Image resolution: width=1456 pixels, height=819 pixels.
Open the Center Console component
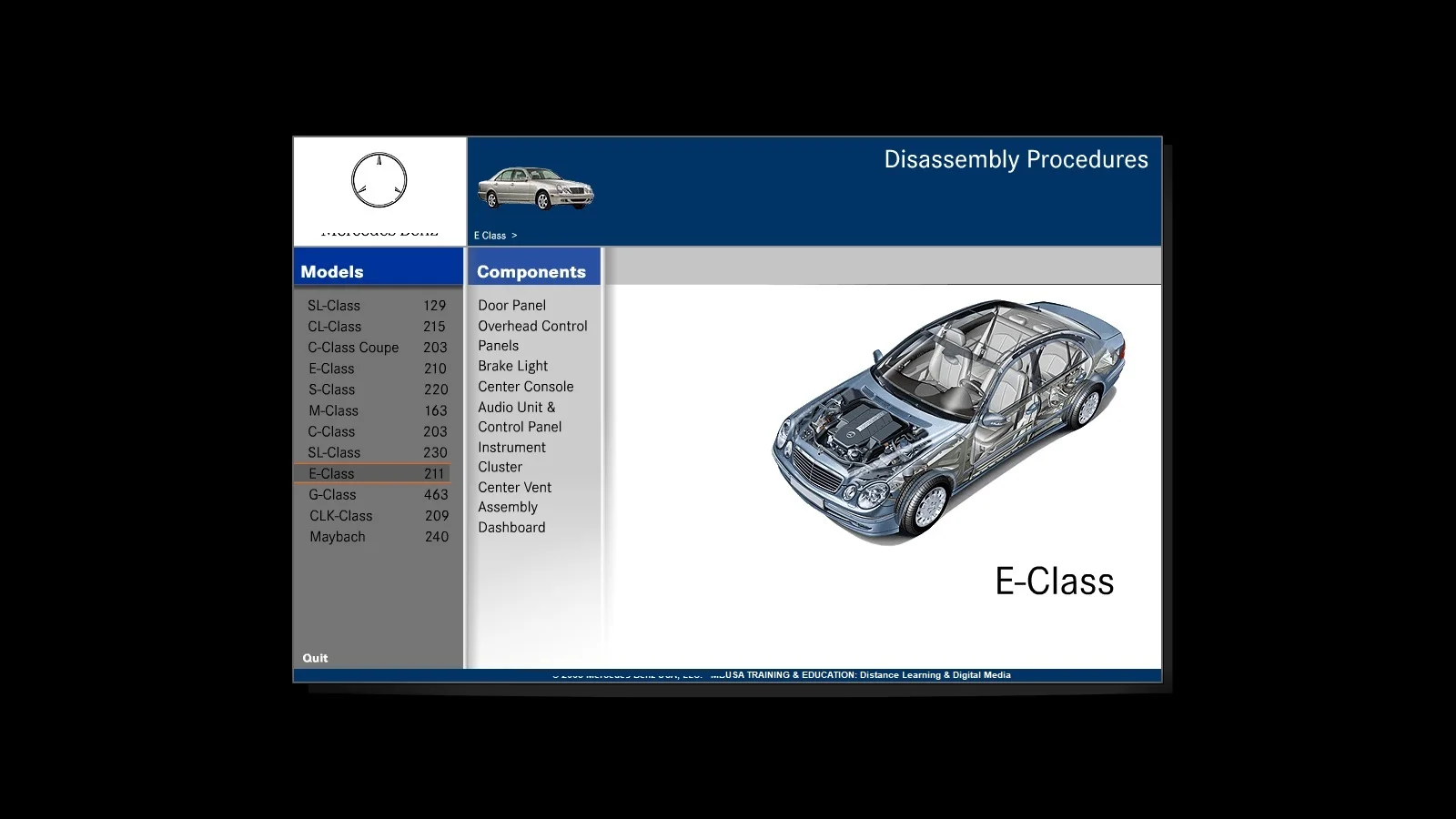[x=525, y=387]
